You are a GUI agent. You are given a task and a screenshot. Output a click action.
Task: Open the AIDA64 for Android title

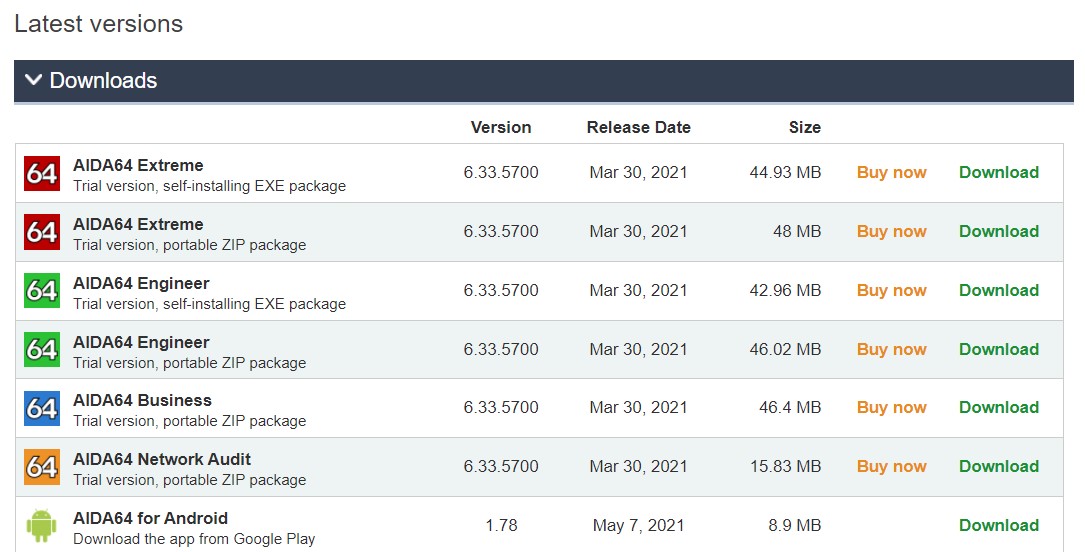coord(150,518)
